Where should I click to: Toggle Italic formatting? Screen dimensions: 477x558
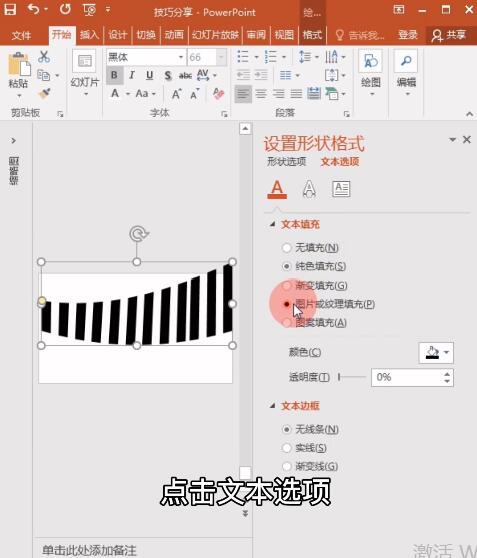[132, 75]
